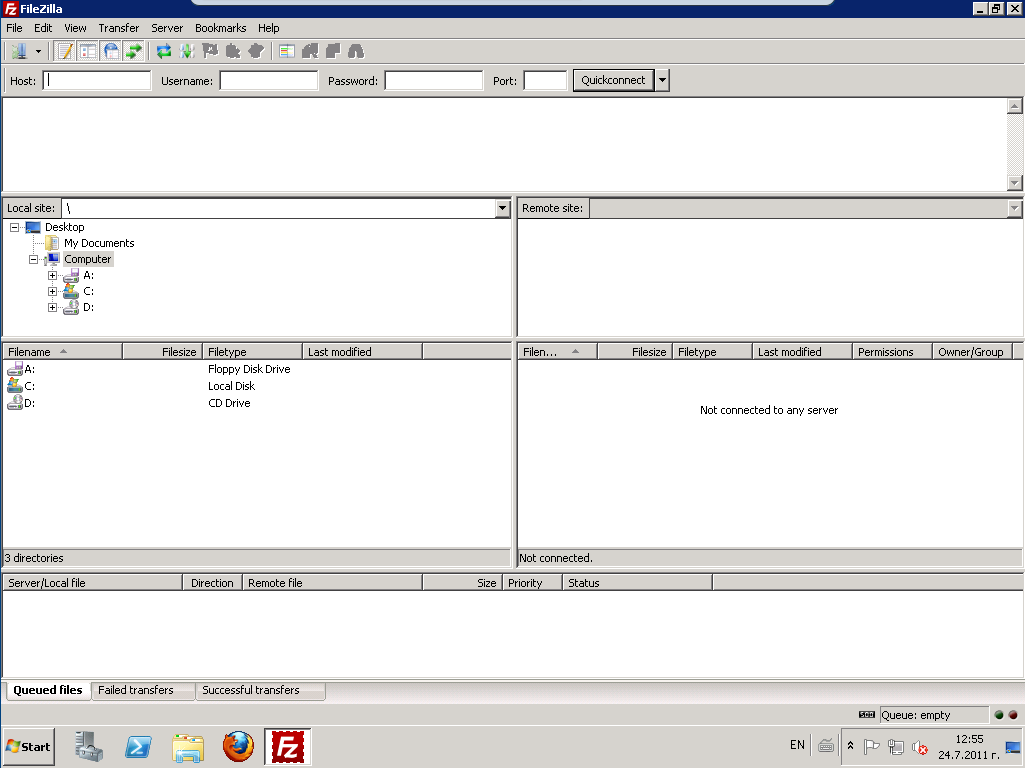Open the Edit menu
The height and width of the screenshot is (768, 1025).
(43, 28)
